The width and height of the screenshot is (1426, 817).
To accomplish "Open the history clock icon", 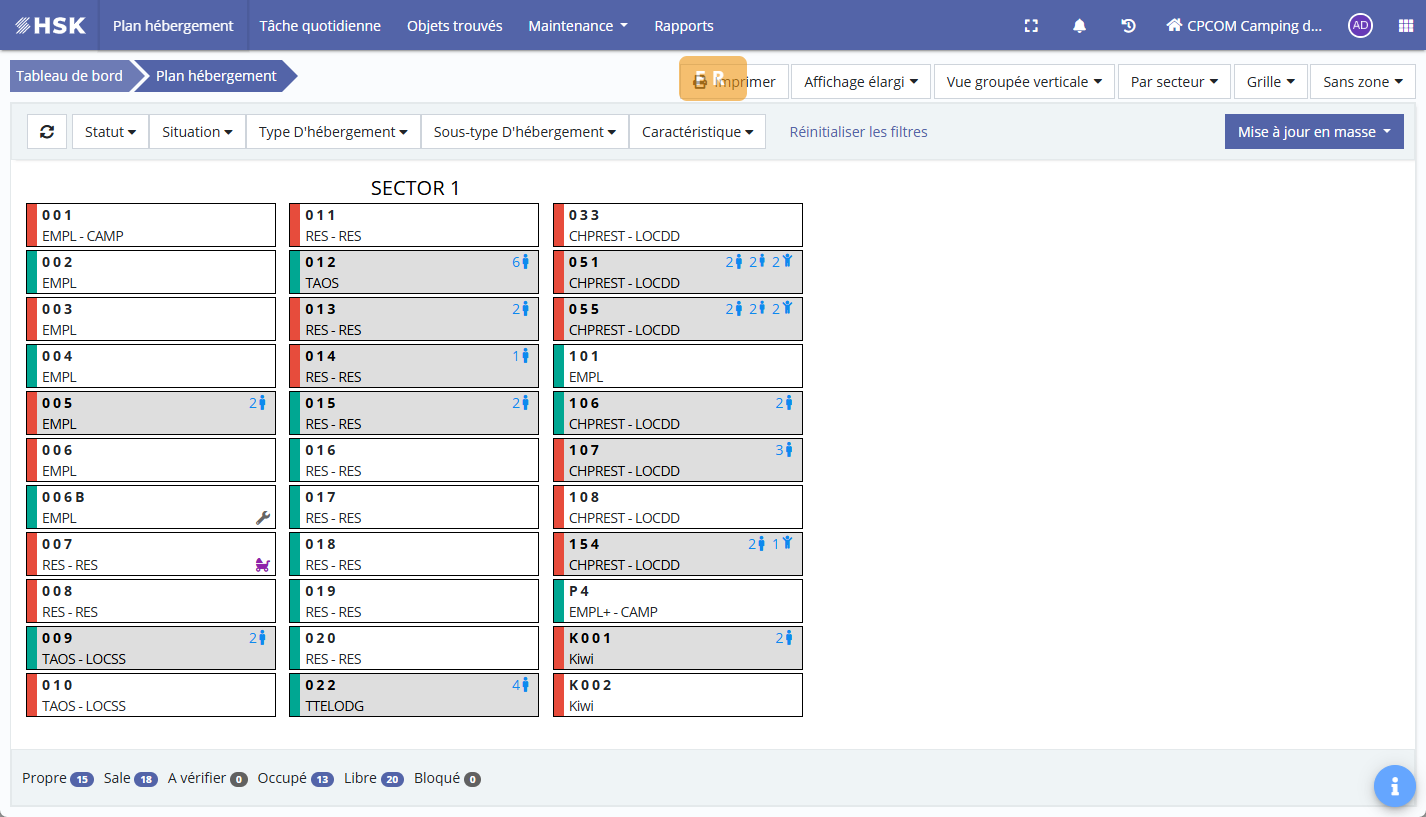I will point(1128,26).
